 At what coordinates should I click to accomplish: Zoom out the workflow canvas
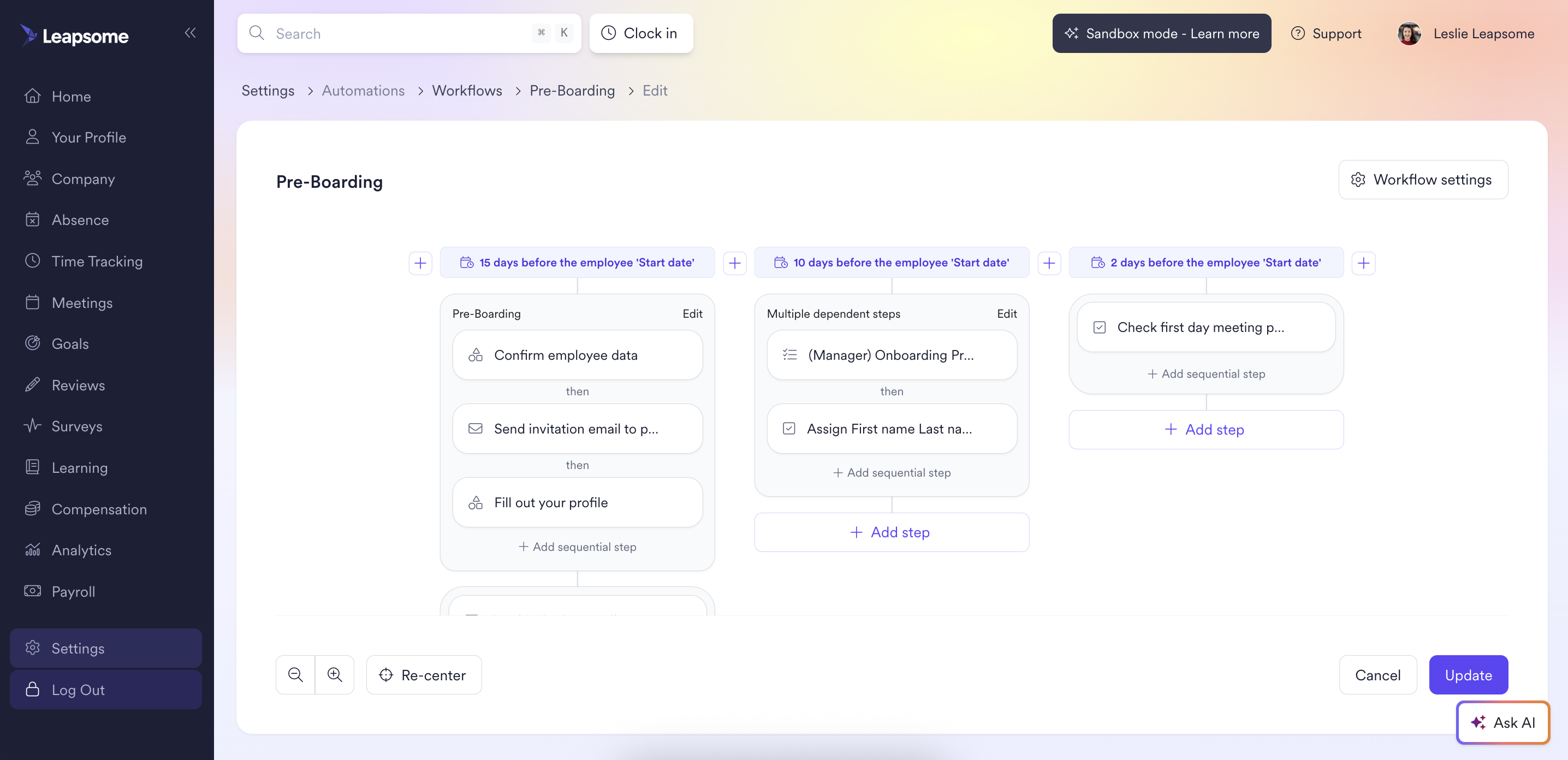point(295,674)
